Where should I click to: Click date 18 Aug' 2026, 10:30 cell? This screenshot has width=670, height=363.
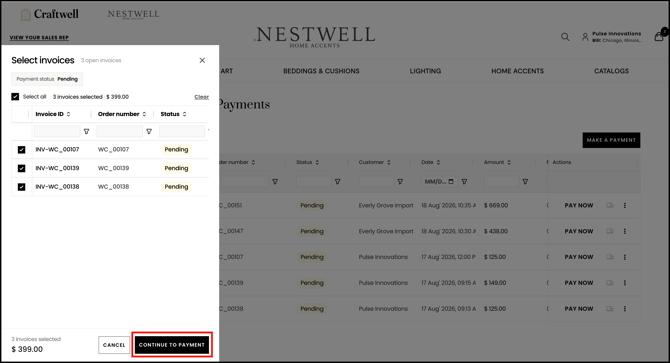449,231
